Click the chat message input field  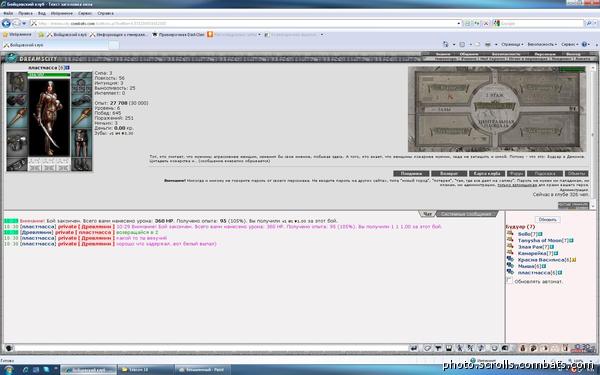211,348
